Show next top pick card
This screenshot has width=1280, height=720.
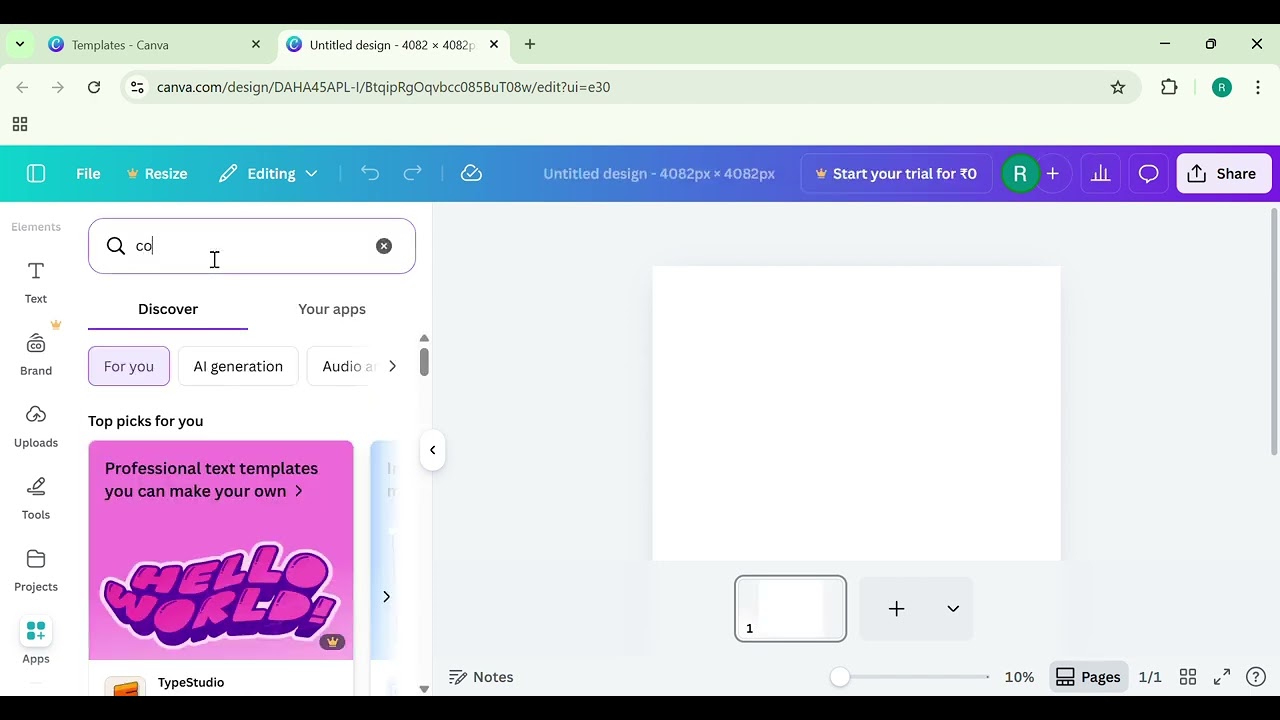[x=386, y=597]
